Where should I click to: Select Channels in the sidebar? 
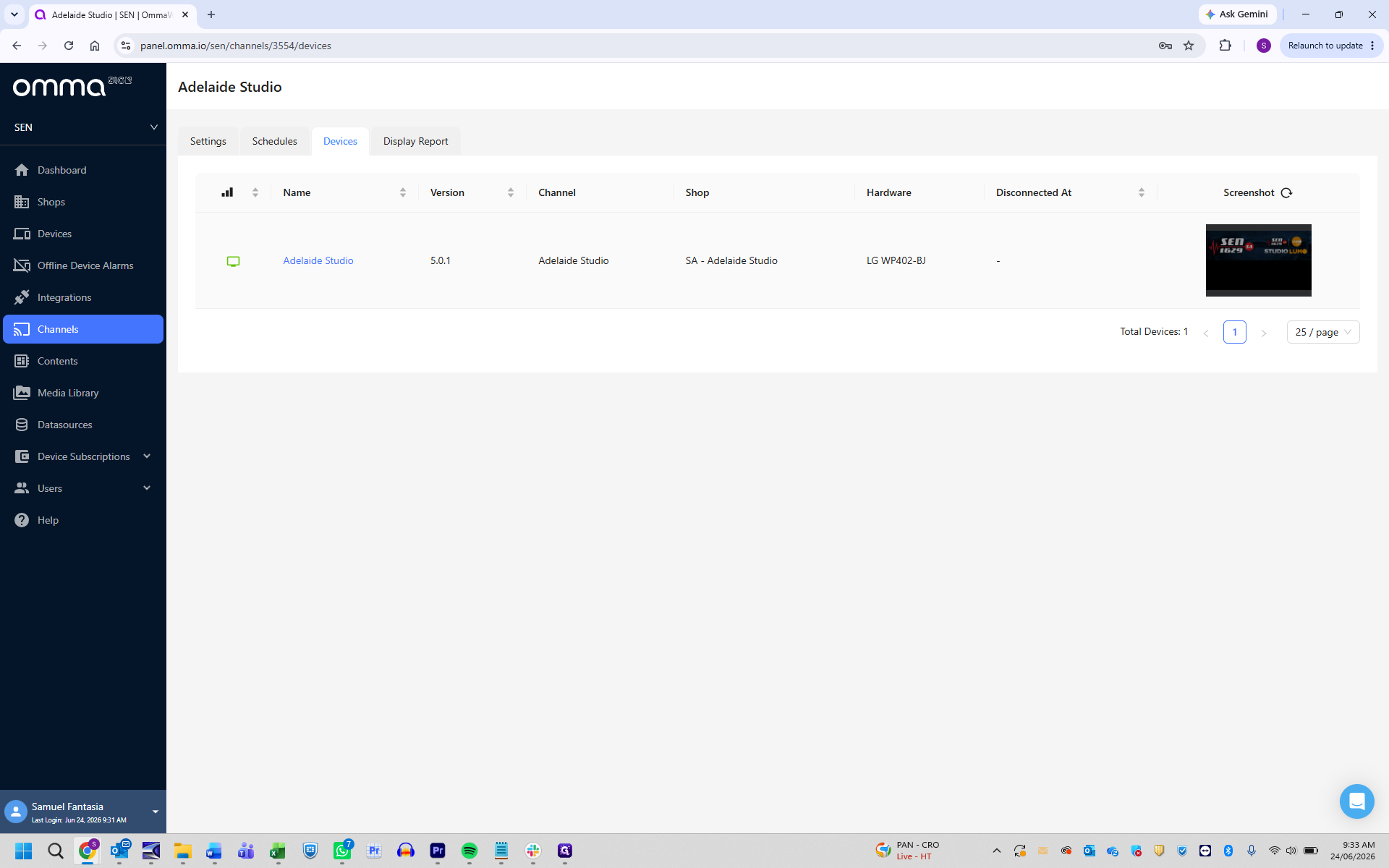[x=83, y=329]
